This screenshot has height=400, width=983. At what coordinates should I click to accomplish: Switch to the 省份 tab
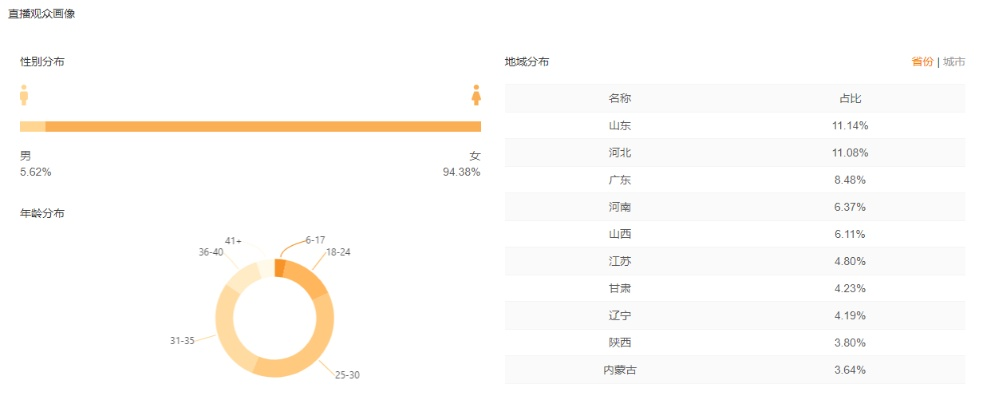(922, 62)
